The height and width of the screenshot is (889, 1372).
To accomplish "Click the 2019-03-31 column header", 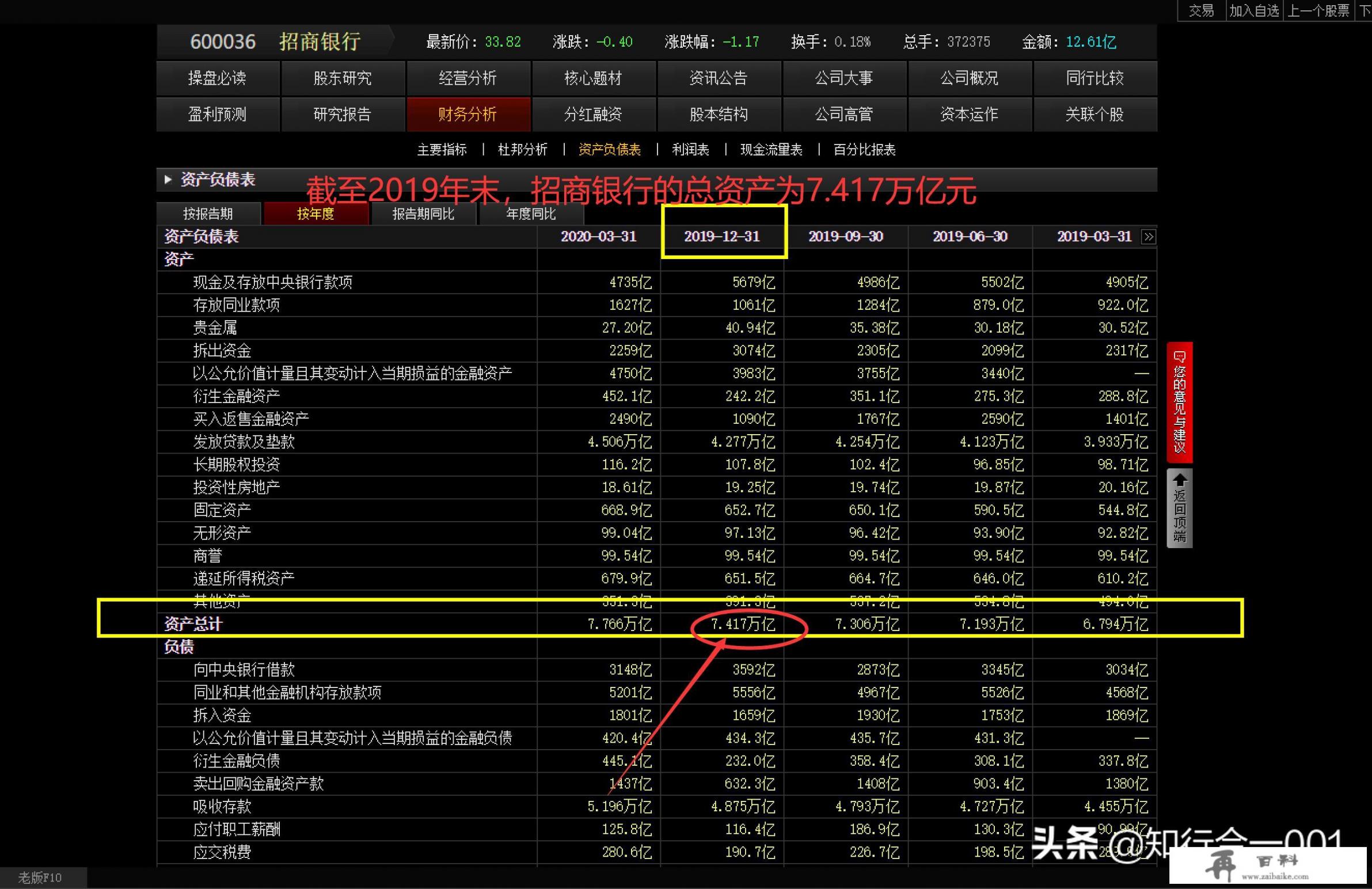I will coord(1094,237).
